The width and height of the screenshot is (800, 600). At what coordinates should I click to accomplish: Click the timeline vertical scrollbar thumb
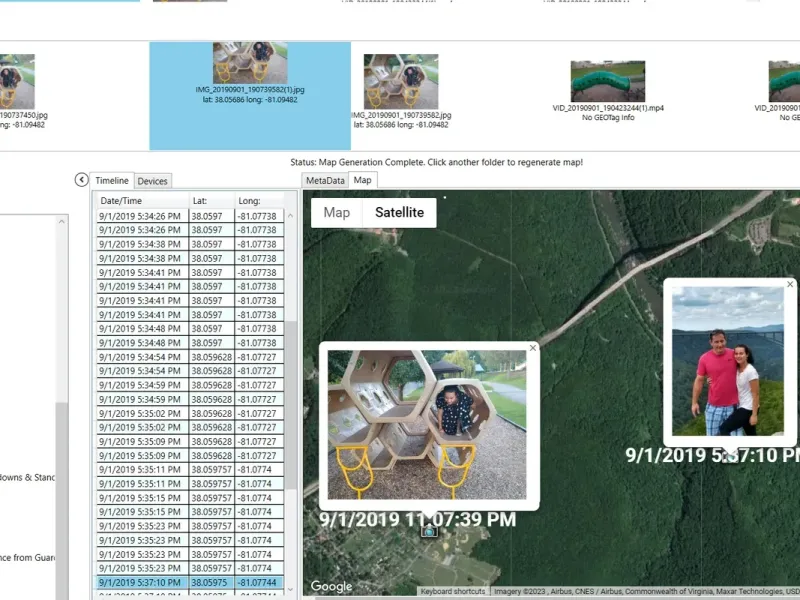click(291, 406)
